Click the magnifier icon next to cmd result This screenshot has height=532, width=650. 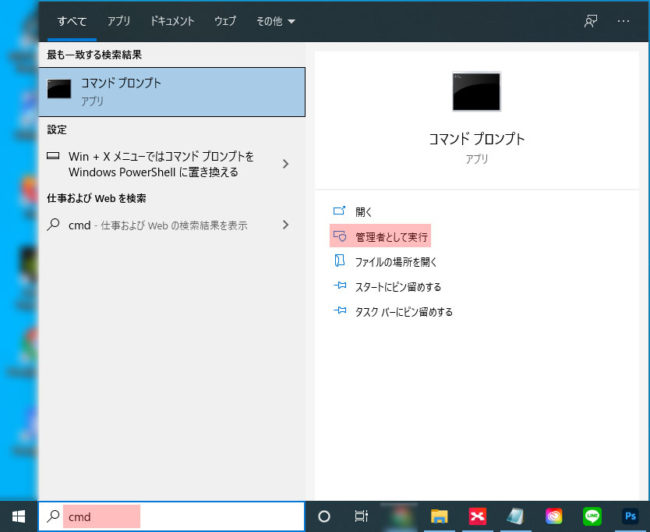click(53, 225)
